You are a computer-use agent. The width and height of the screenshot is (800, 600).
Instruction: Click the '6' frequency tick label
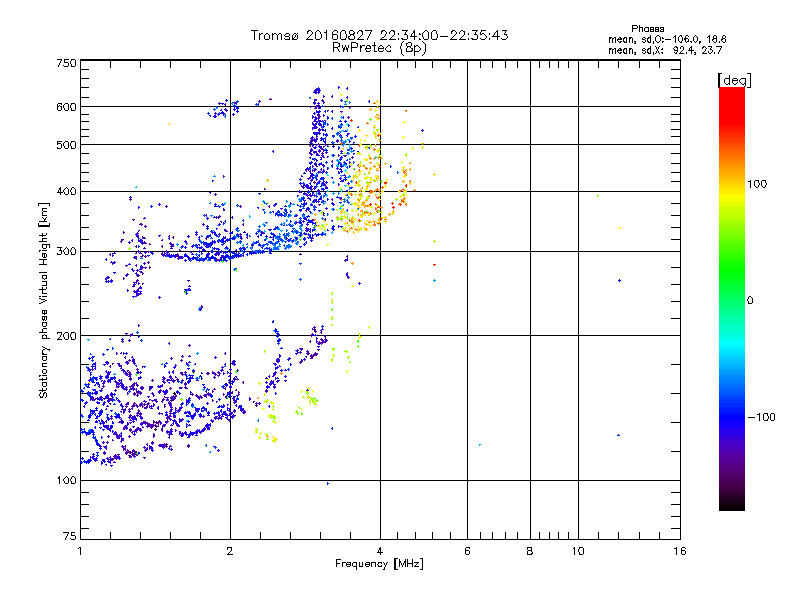click(x=467, y=551)
